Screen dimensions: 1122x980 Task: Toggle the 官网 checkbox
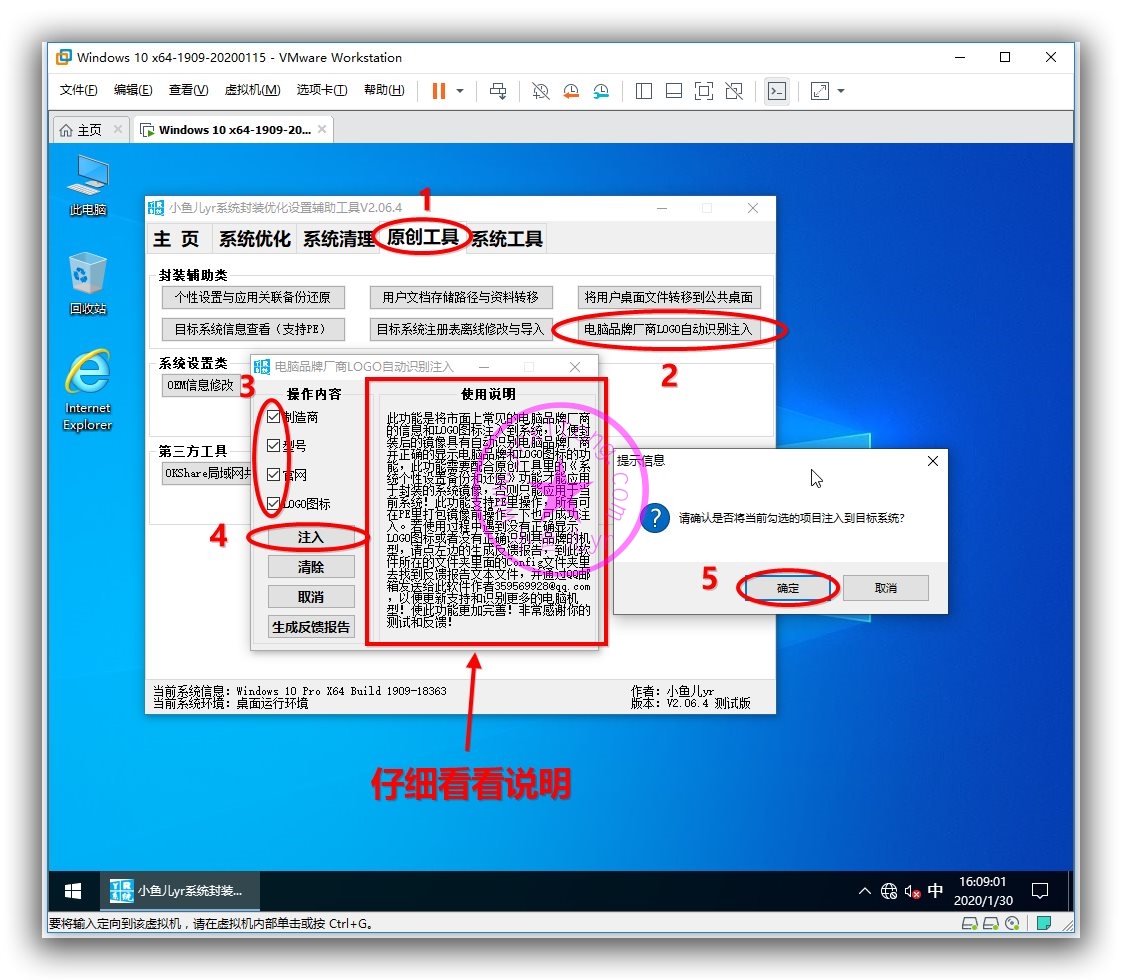(273, 474)
